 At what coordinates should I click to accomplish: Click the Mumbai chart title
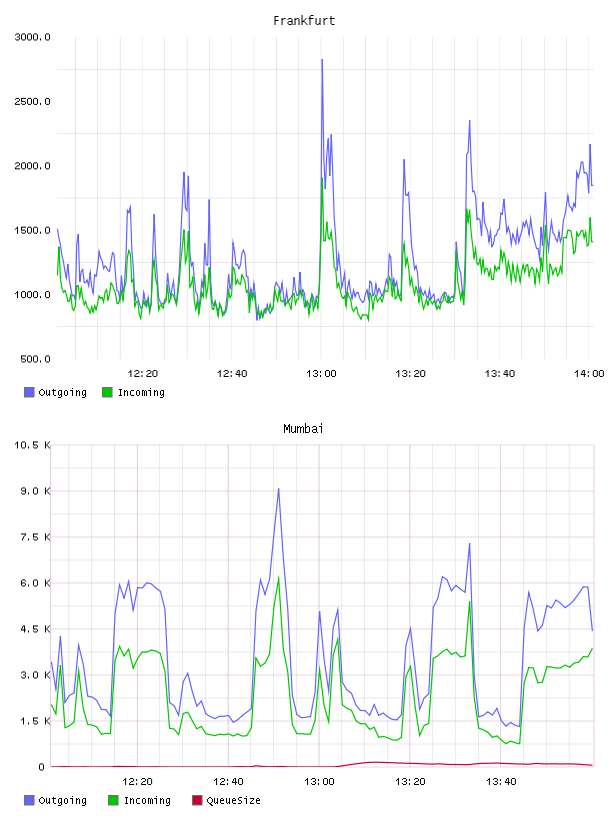303,429
